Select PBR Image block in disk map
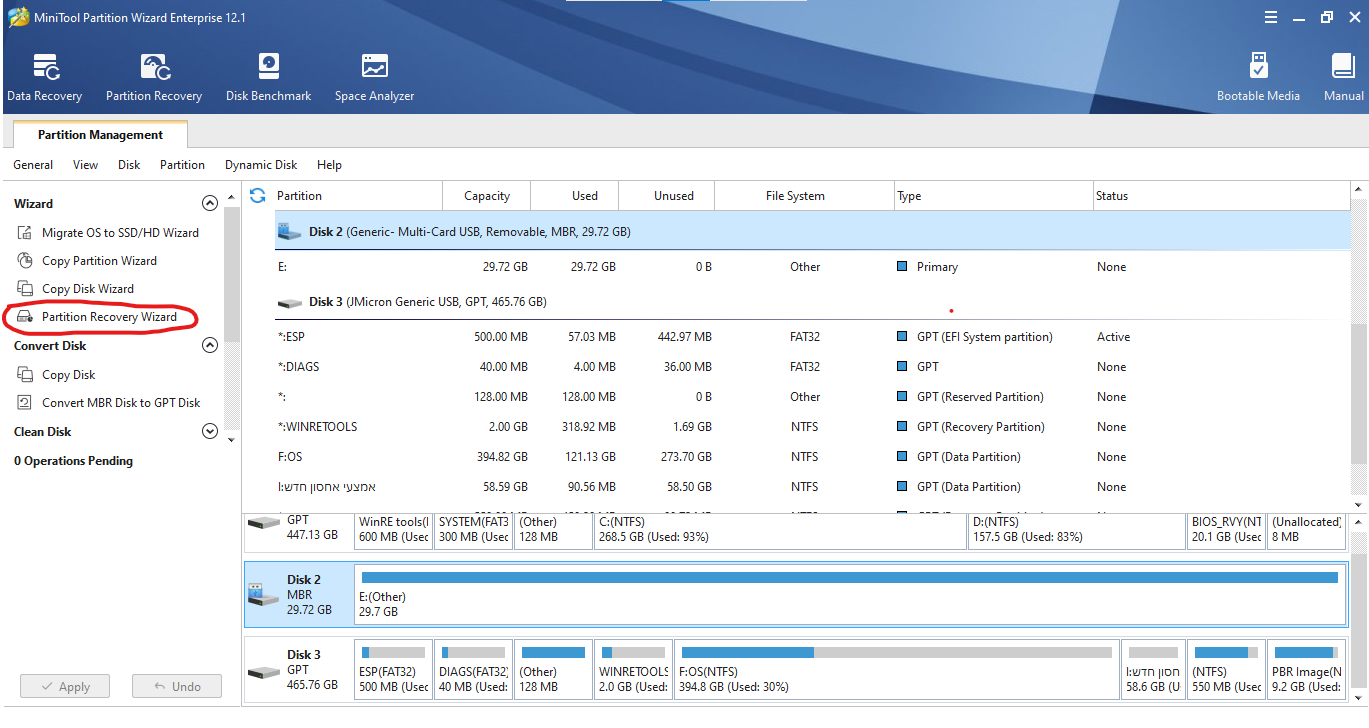 (x=1306, y=670)
